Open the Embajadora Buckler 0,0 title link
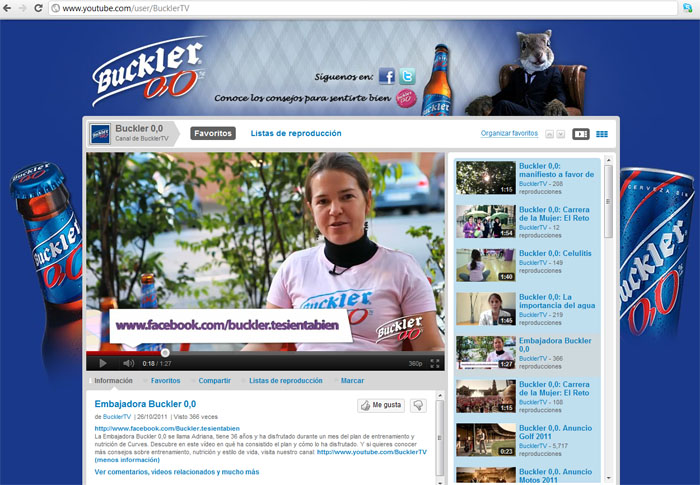The height and width of the screenshot is (485, 700). pos(145,404)
